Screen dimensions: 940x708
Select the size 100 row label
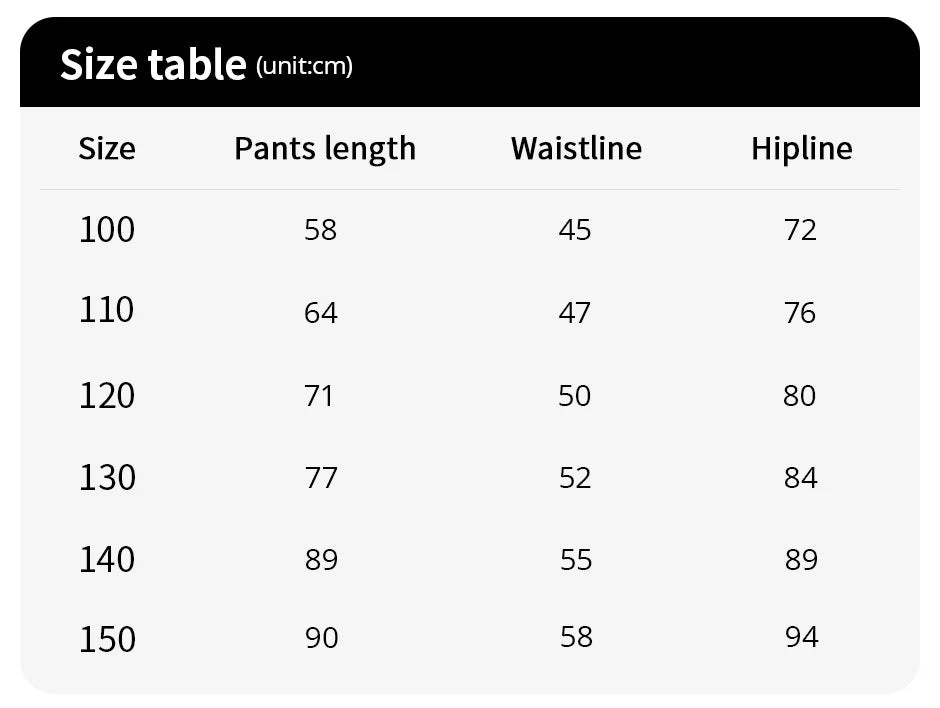pos(107,230)
